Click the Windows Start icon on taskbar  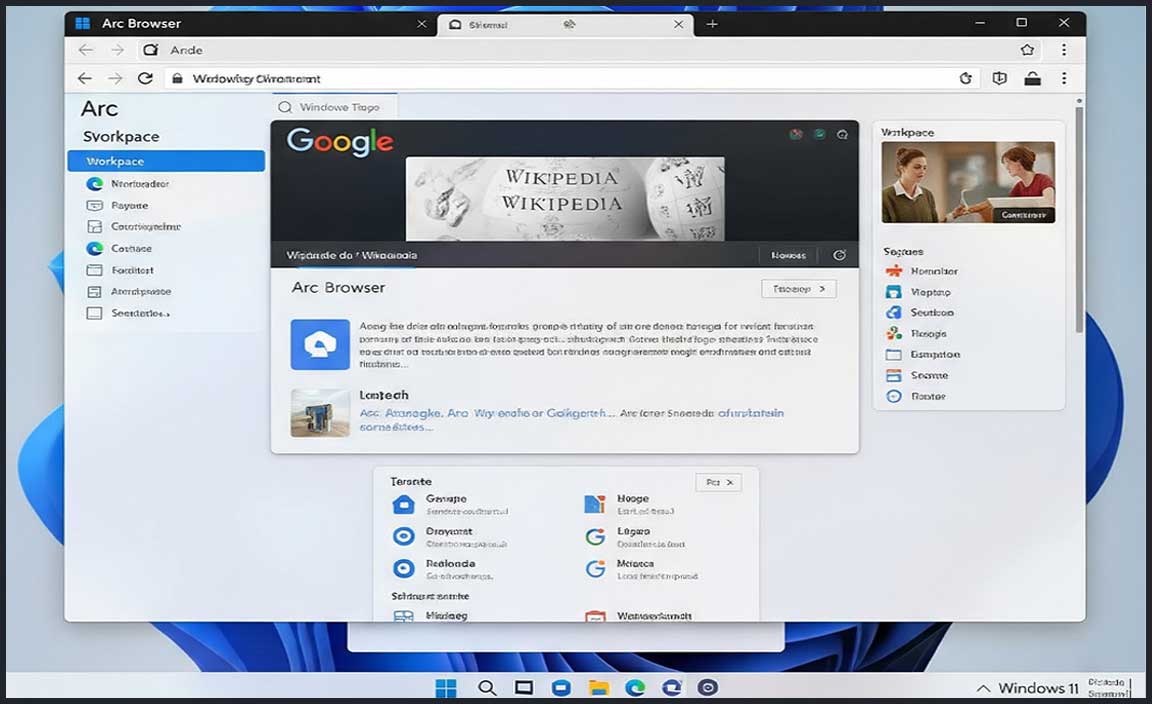click(x=445, y=688)
